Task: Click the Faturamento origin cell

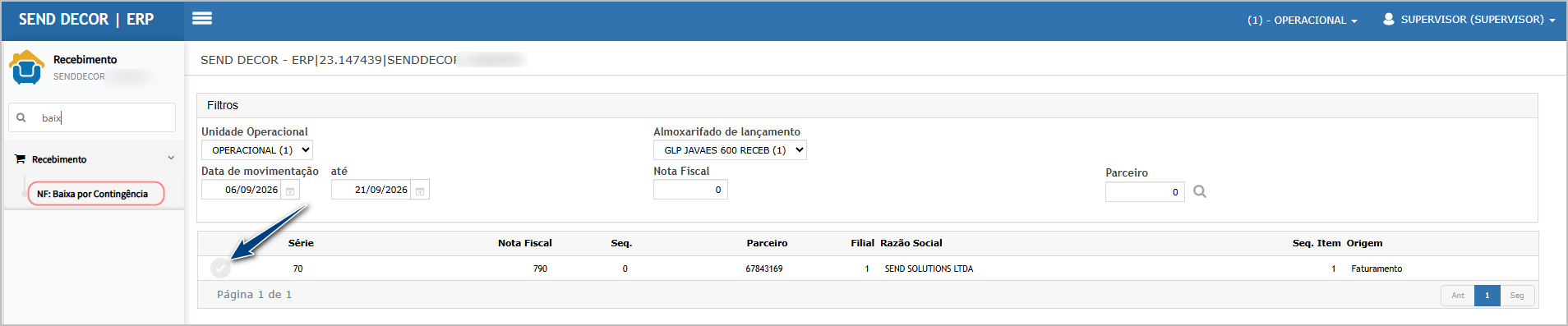Action: click(1377, 269)
